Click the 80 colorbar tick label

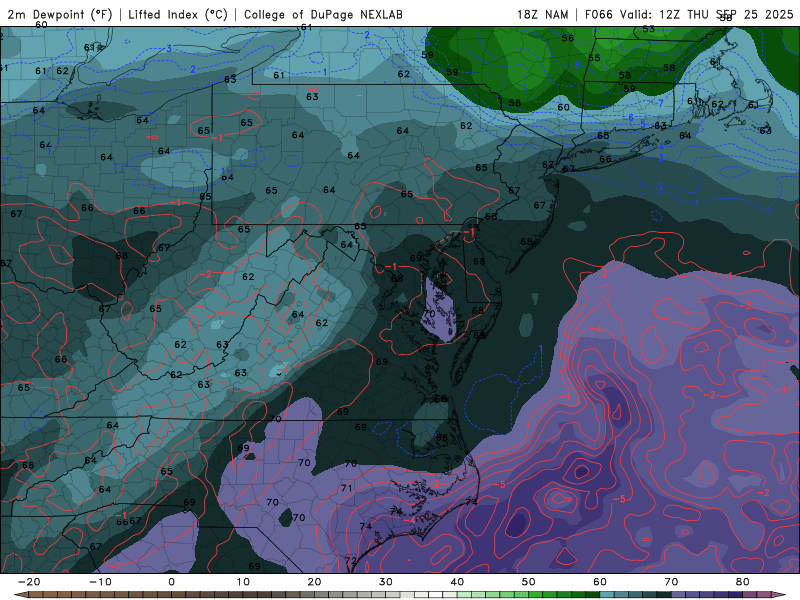[742, 582]
